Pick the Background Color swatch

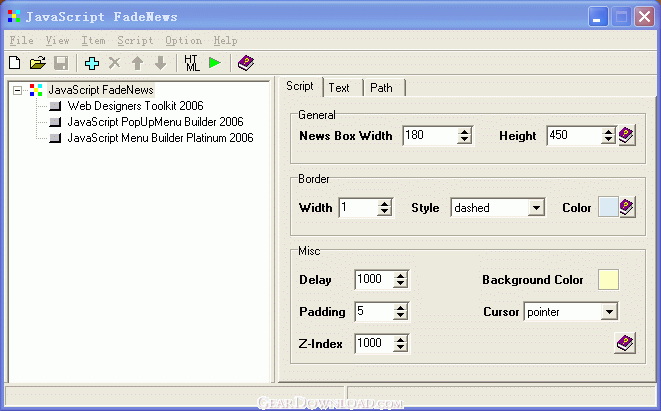(x=608, y=279)
